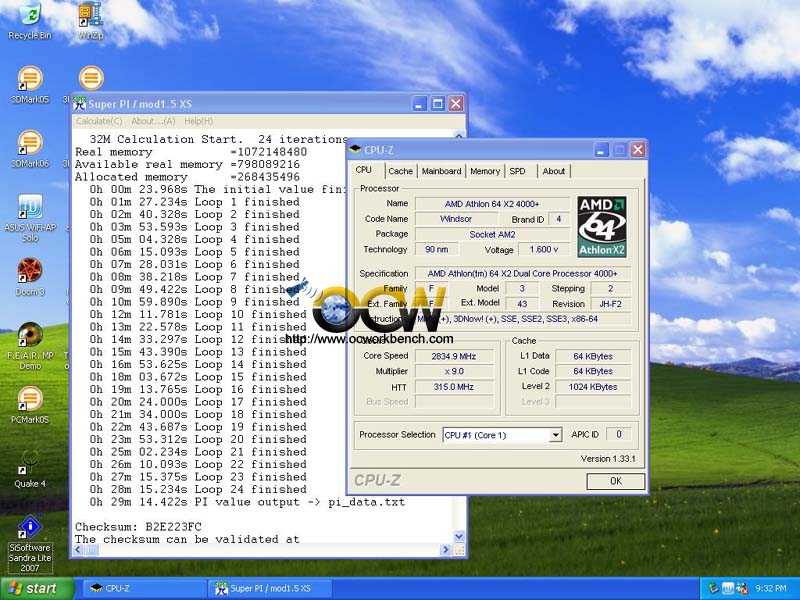Select the 3DMark05 desktop shortcut
The image size is (800, 600).
pos(30,85)
